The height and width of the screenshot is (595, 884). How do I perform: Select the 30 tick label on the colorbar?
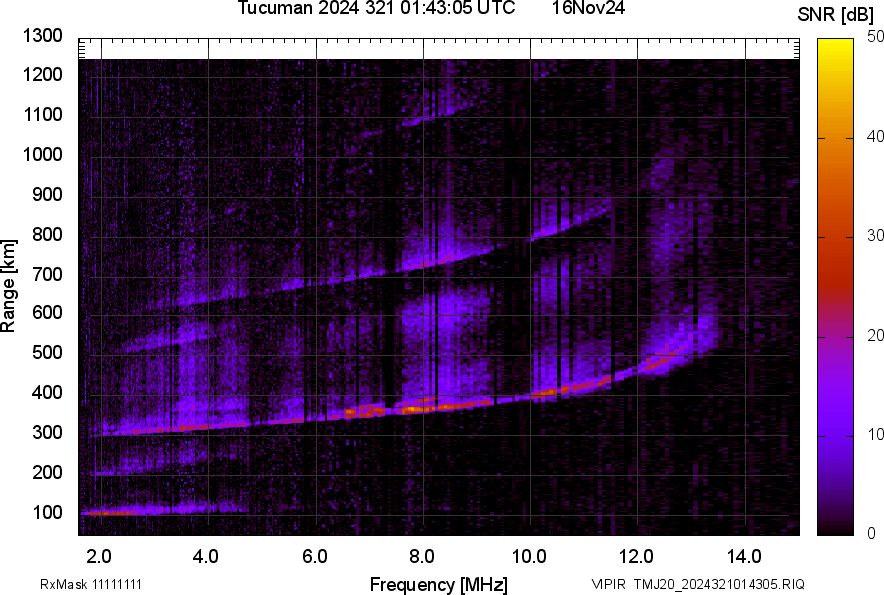(875, 236)
